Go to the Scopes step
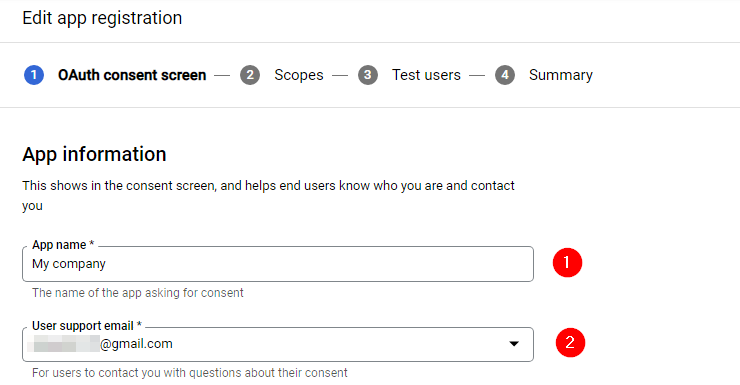This screenshot has height=385, width=740. click(x=299, y=75)
